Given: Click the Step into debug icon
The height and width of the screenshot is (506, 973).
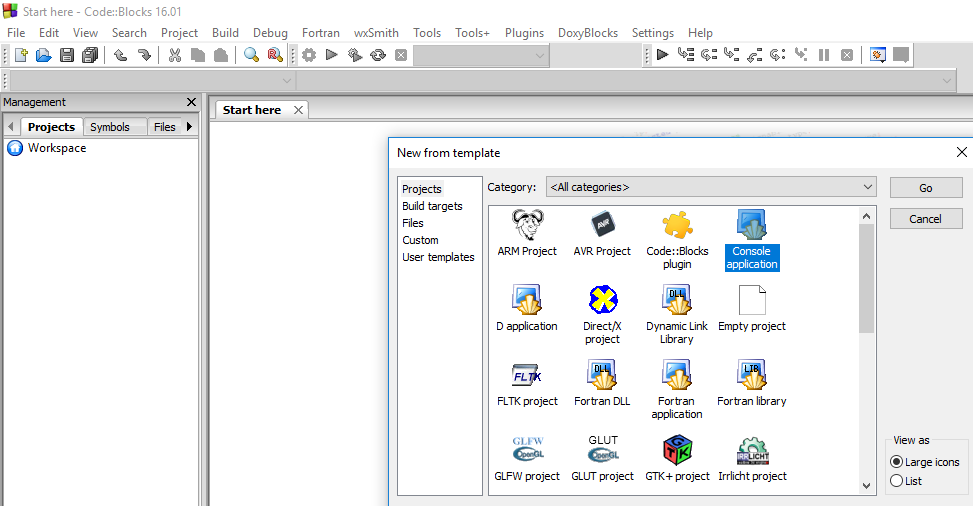Looking at the screenshot, I should [x=732, y=55].
